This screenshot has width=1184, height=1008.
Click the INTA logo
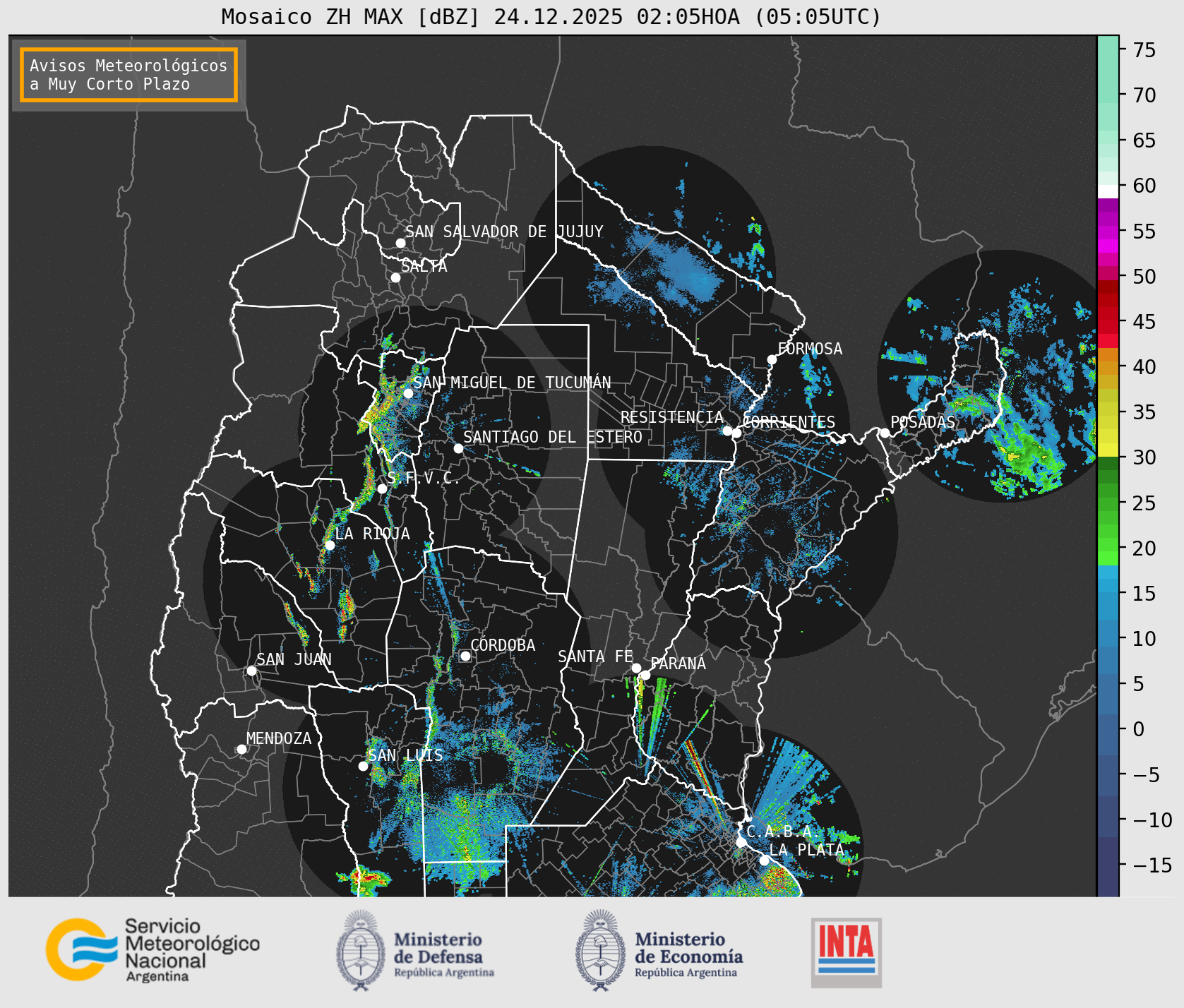point(846,952)
